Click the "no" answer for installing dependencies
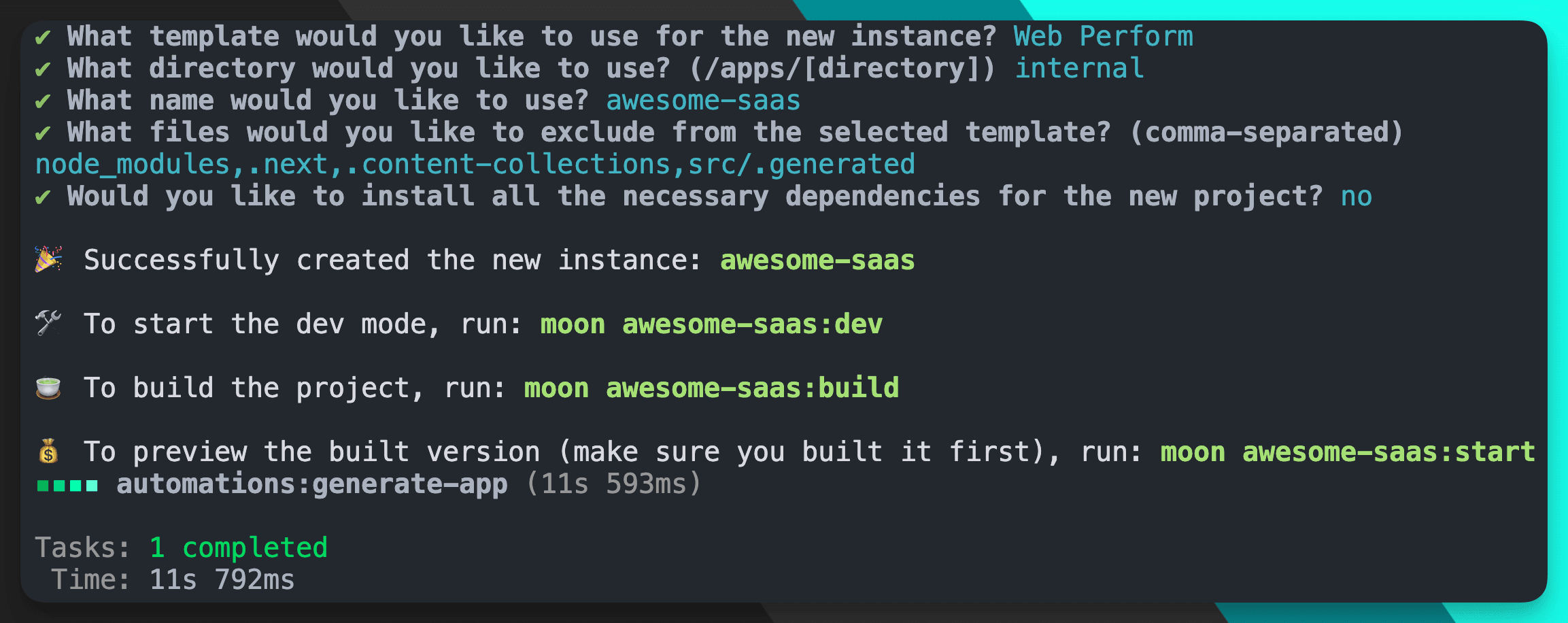Screen dimensions: 1568x623 coord(1356,197)
